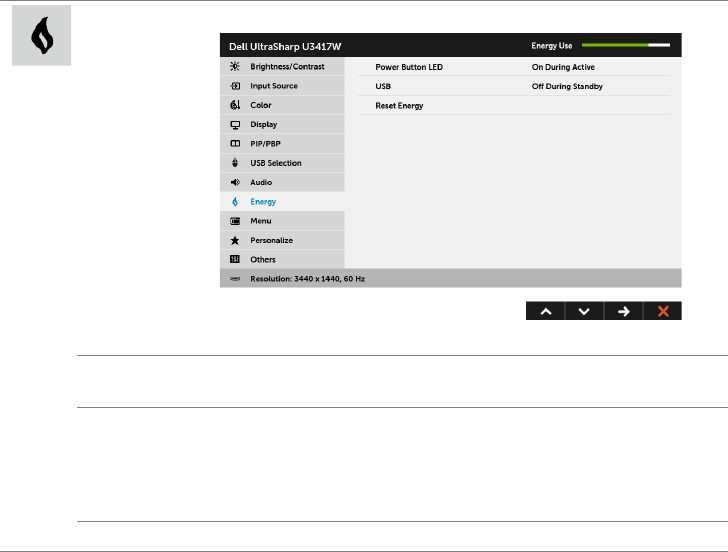Select the Color menu entry
728x552 pixels.
point(282,105)
